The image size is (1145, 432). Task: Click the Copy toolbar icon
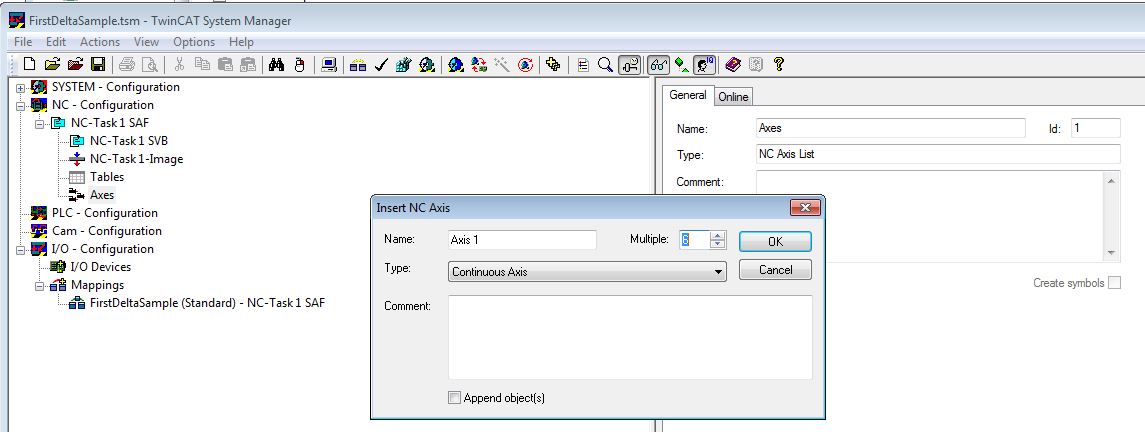tap(202, 65)
